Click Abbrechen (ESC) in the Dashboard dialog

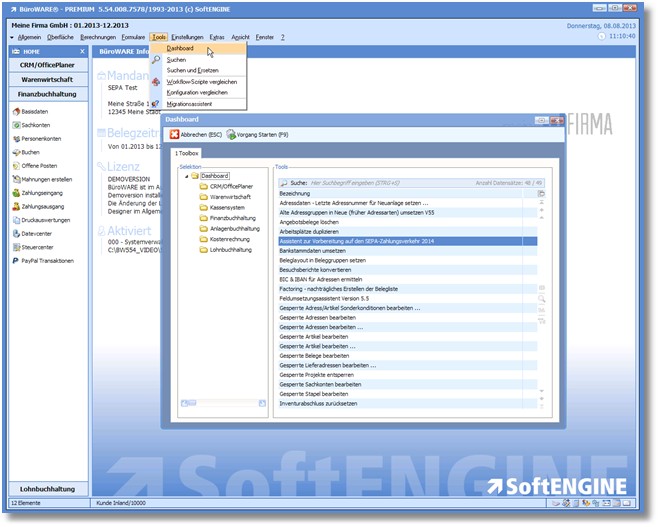pyautogui.click(x=194, y=134)
